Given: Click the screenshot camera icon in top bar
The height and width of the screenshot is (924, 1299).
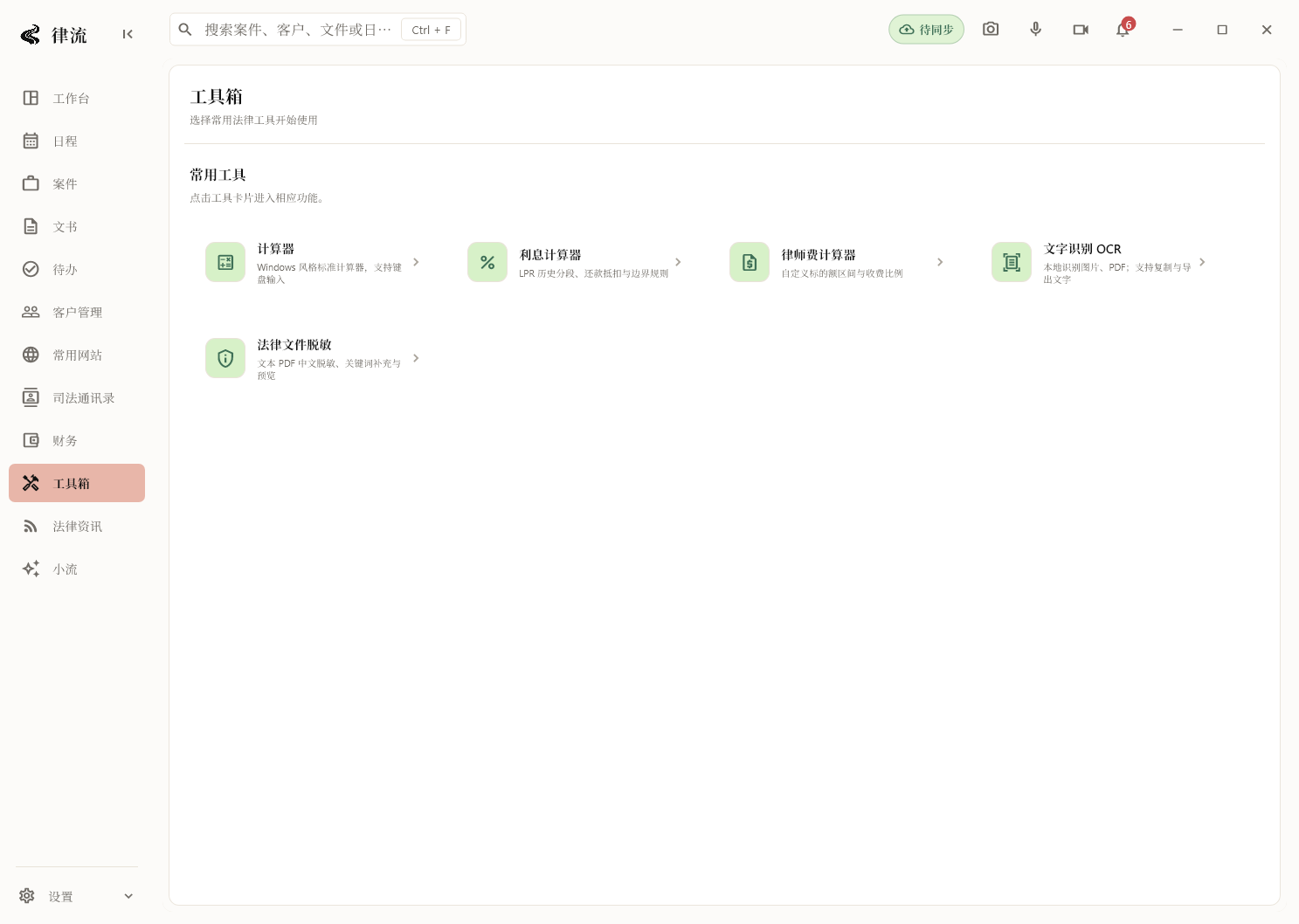Looking at the screenshot, I should pos(991,30).
